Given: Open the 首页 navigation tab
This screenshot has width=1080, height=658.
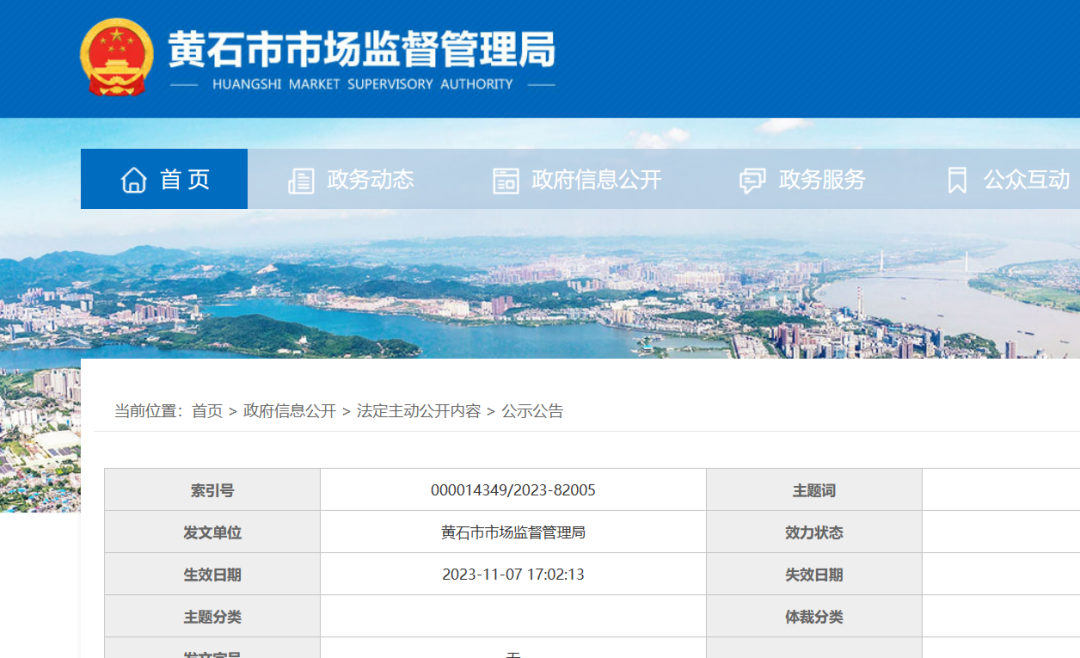Looking at the screenshot, I should 164,179.
